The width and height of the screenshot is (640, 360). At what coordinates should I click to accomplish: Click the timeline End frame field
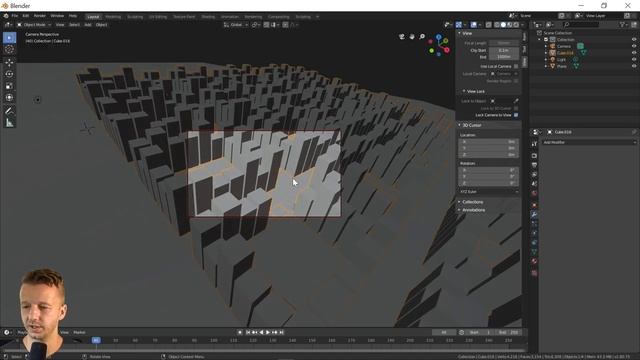click(508, 333)
